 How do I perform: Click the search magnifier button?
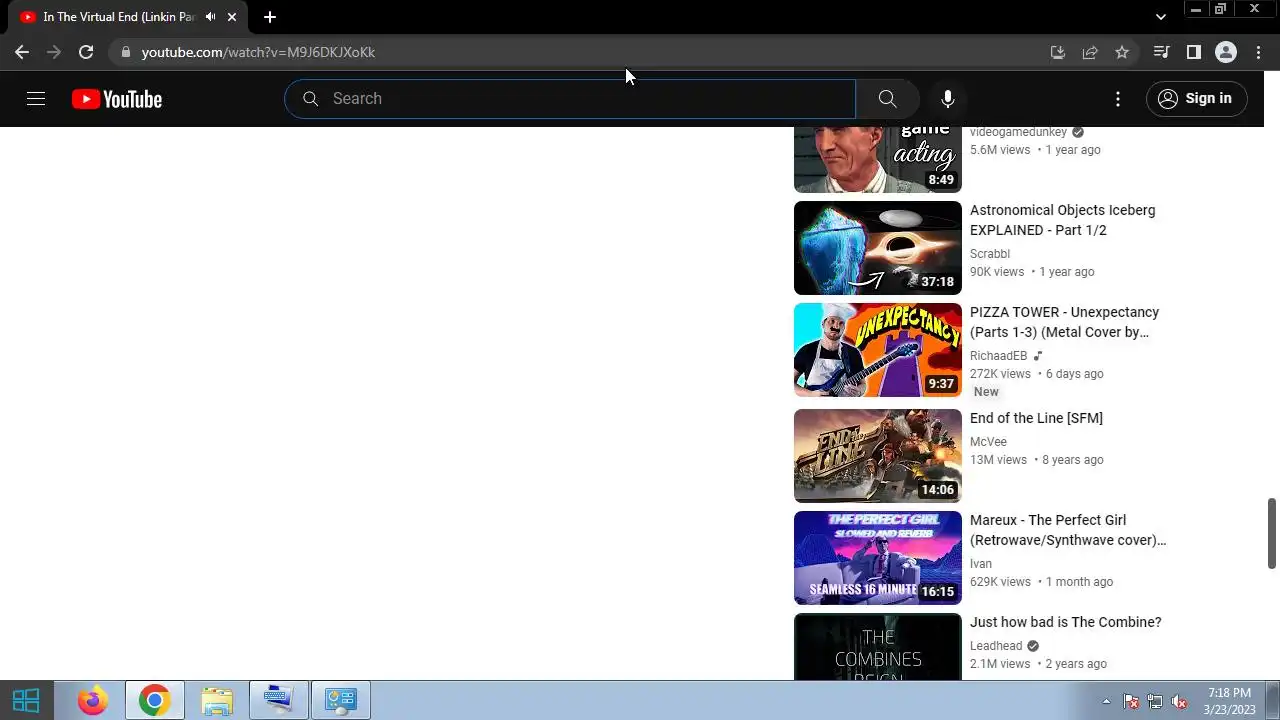[x=887, y=98]
